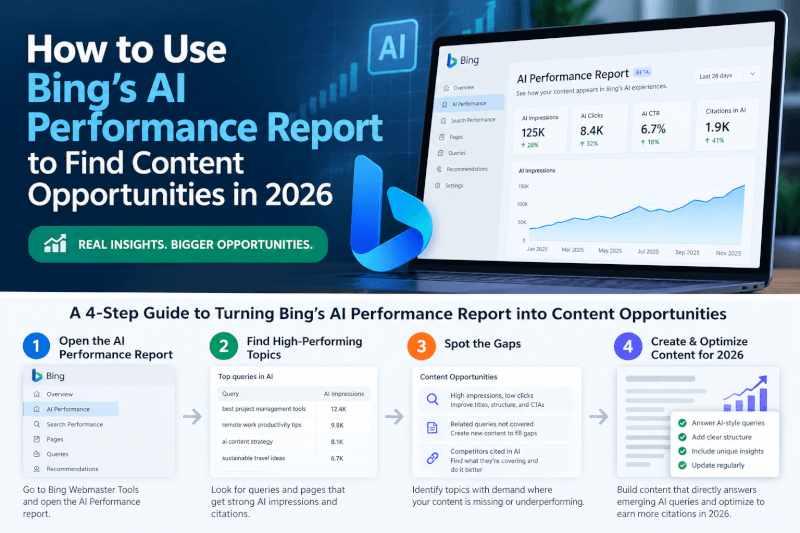The width and height of the screenshot is (800, 533).
Task: Click the Content Opportunities heading
Action: point(458,377)
